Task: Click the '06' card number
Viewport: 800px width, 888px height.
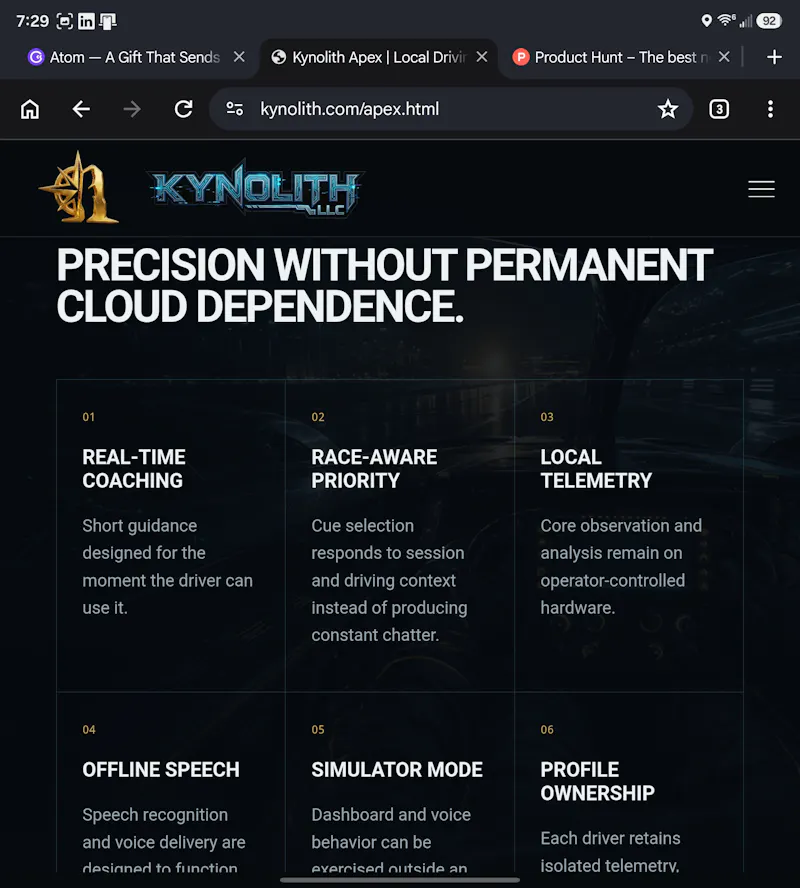Action: pyautogui.click(x=547, y=729)
